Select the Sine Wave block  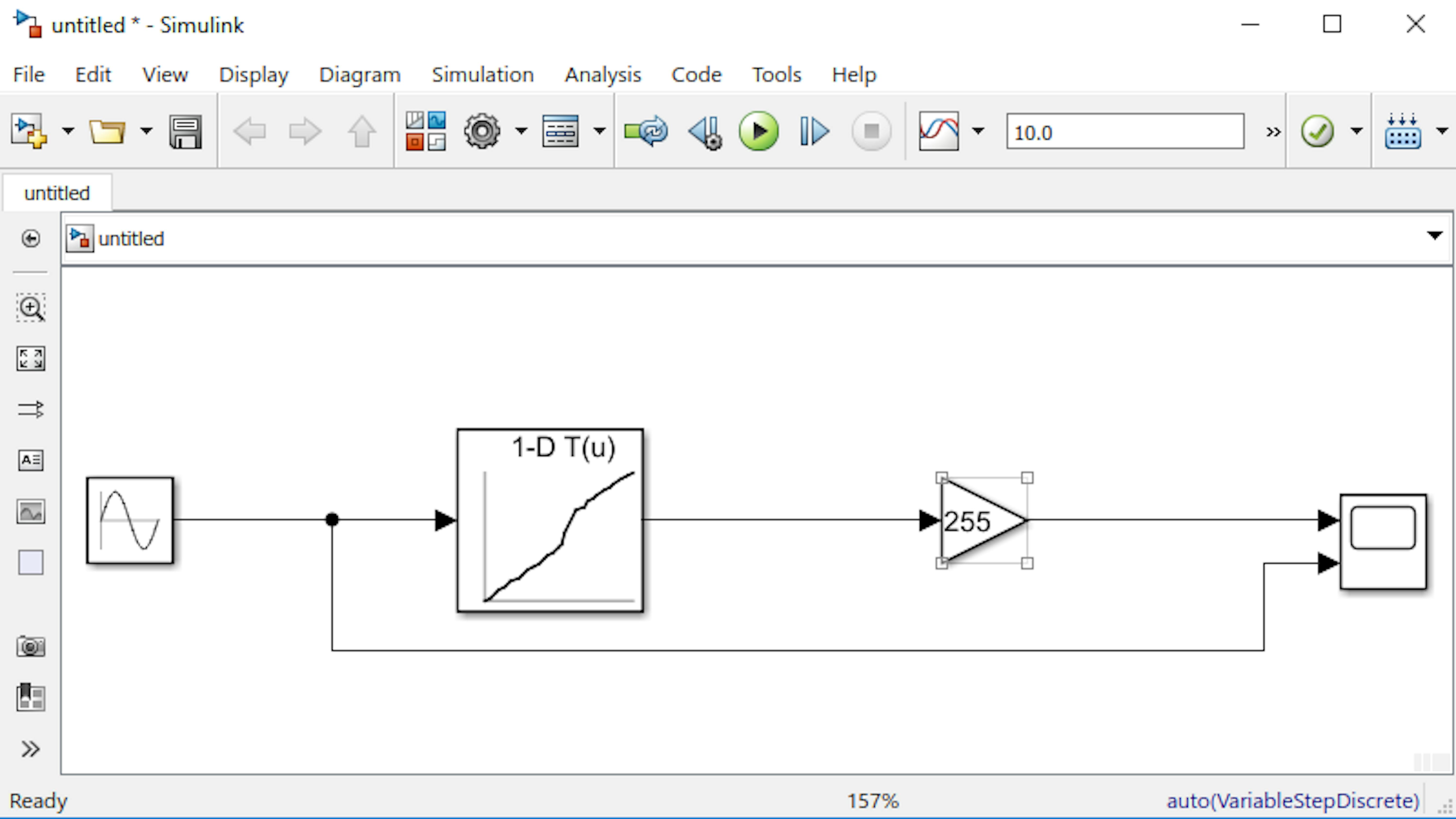130,520
